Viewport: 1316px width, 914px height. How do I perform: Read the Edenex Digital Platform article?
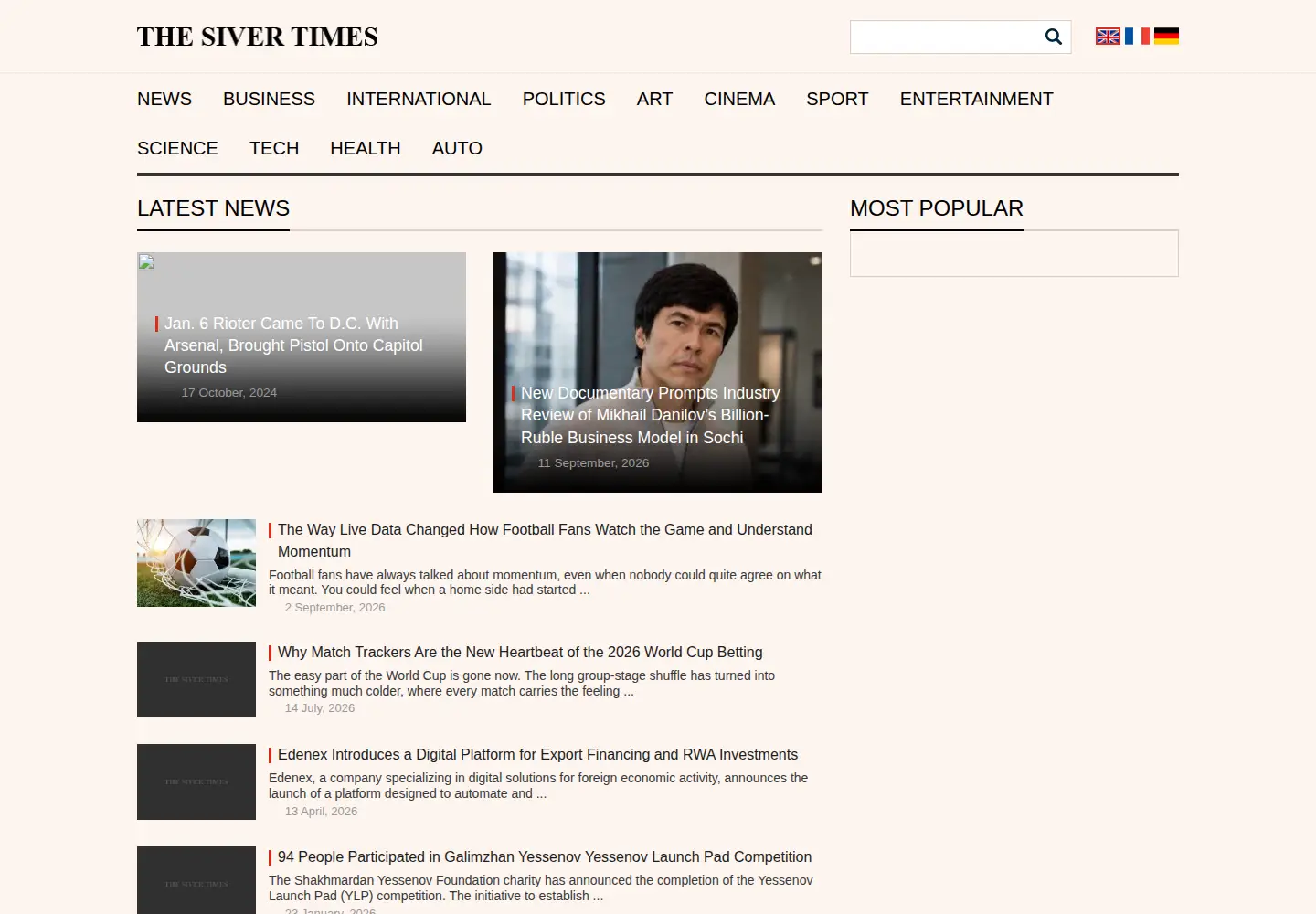(537, 754)
